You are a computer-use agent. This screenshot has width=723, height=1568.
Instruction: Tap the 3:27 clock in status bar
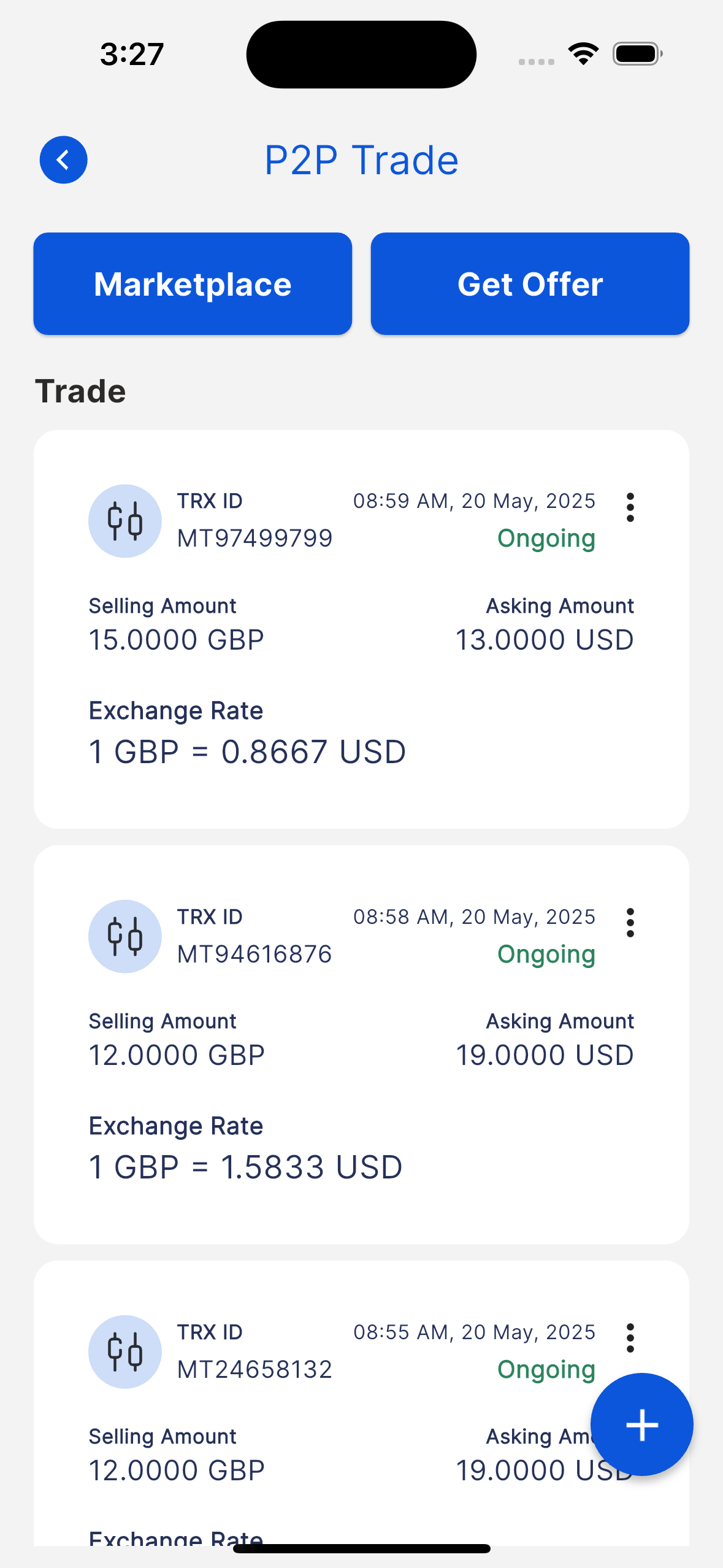point(132,54)
